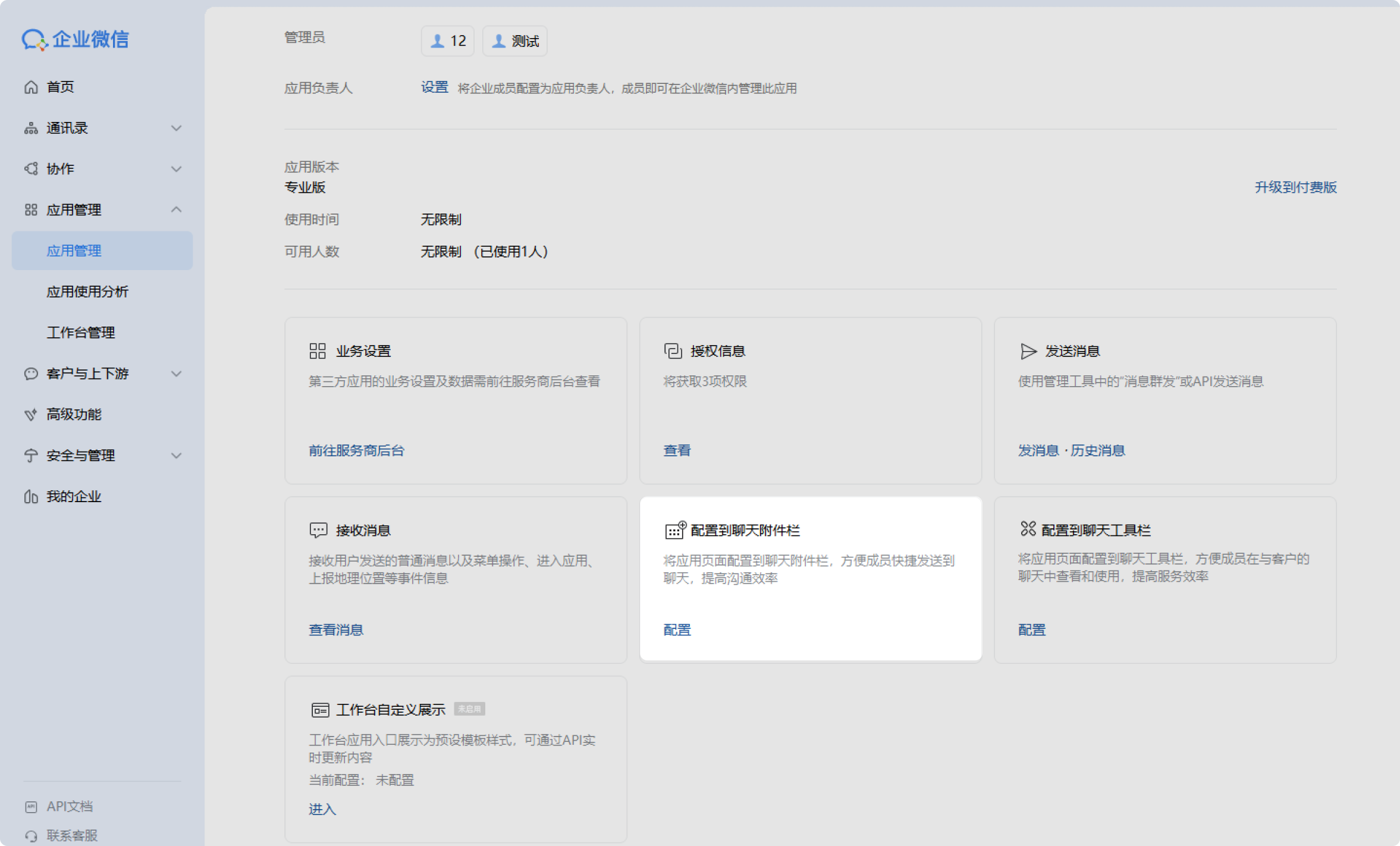Click the 将获取3项权限 text
The image size is (1400, 846).
(x=705, y=381)
